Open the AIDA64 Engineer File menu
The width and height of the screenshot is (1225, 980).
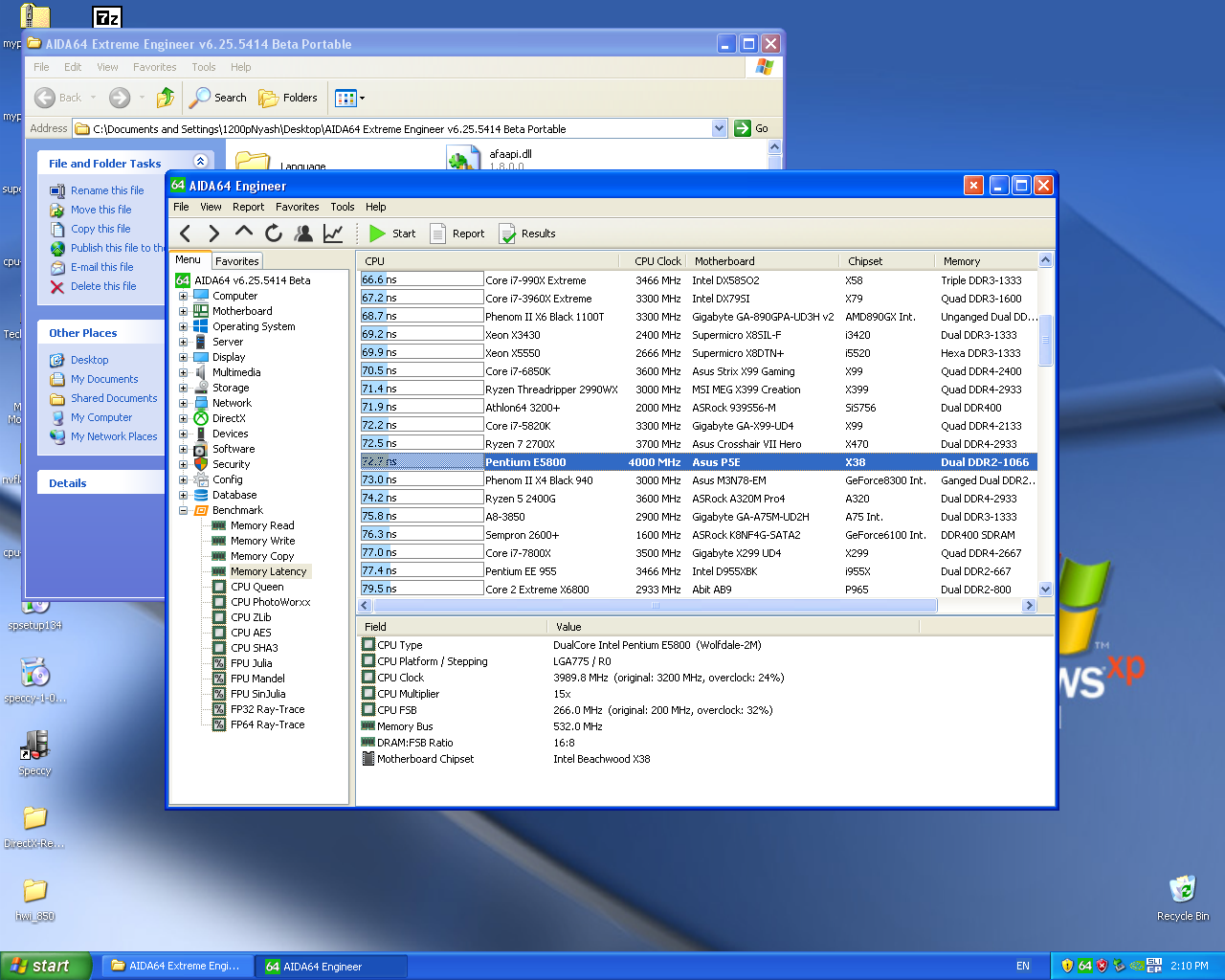click(x=181, y=207)
